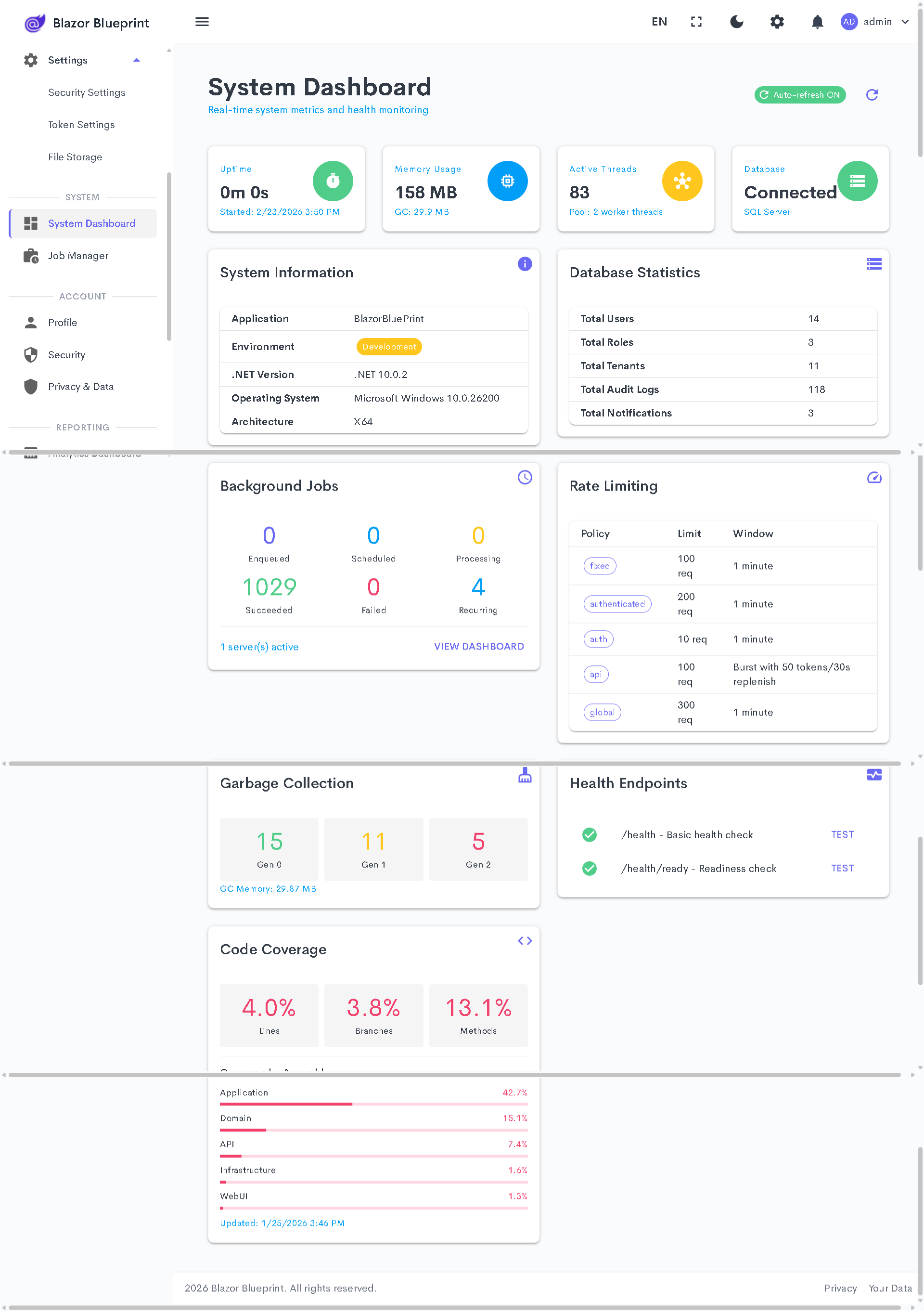
Task: Click the Background Jobs clock icon
Action: click(525, 478)
